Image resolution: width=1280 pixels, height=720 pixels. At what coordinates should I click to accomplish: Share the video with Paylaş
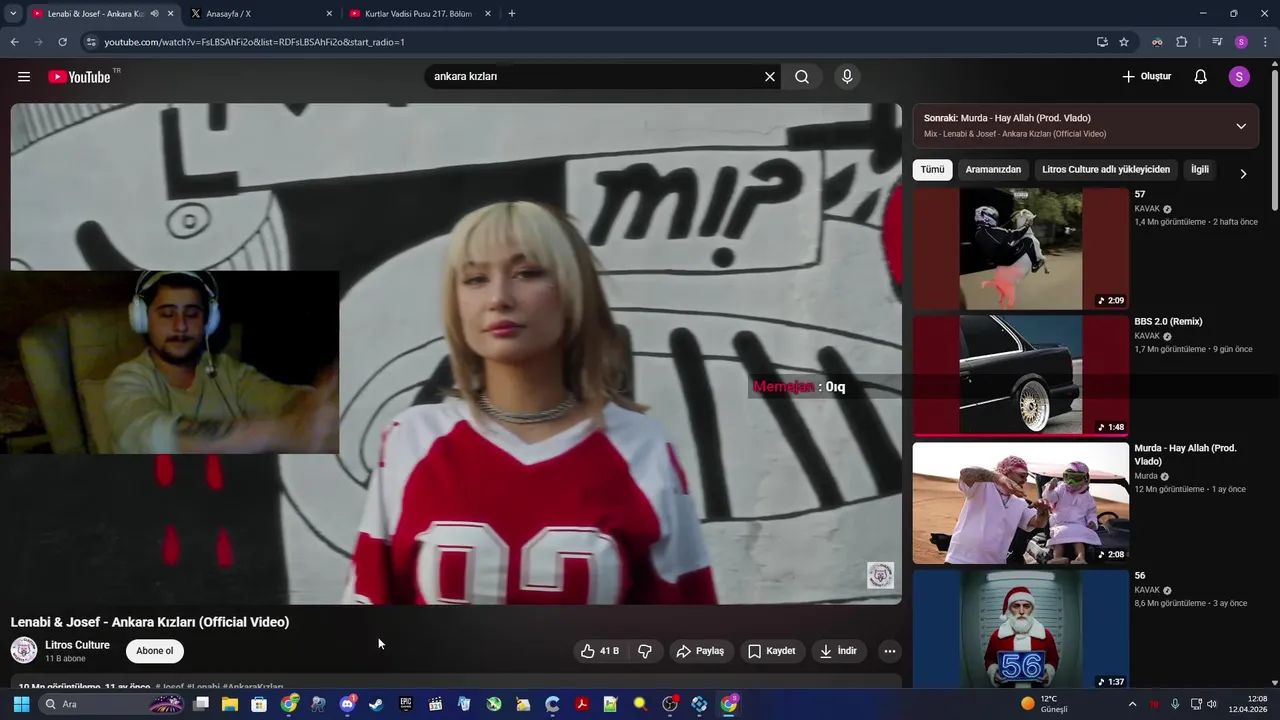[x=700, y=651]
